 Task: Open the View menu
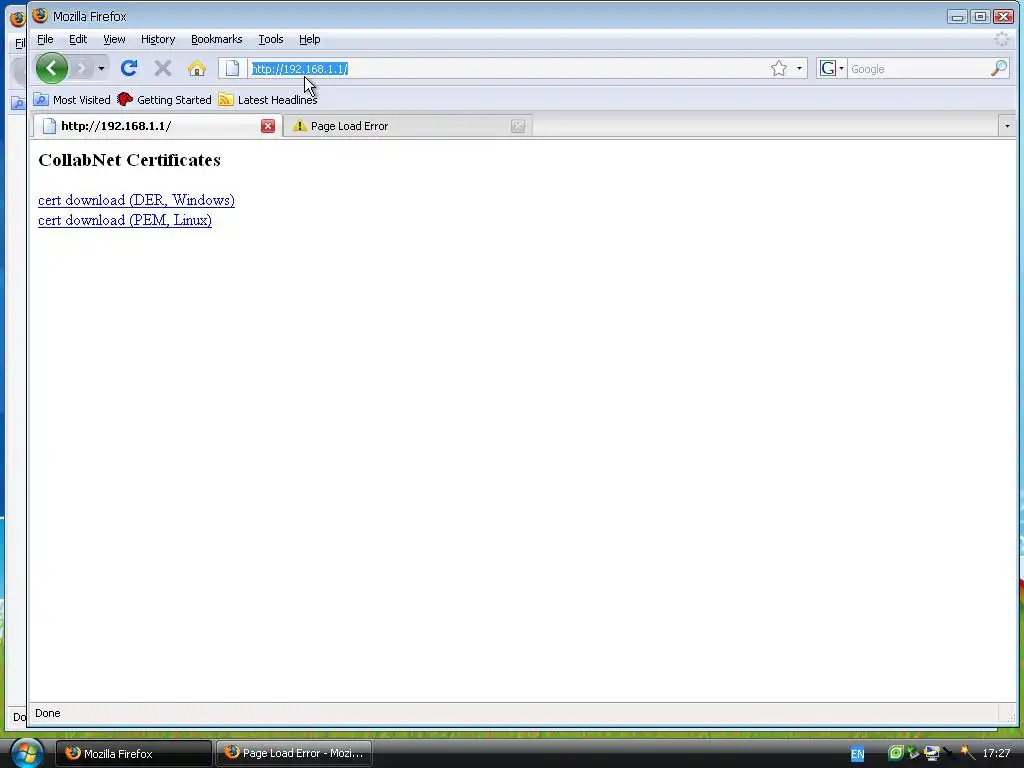[x=114, y=39]
